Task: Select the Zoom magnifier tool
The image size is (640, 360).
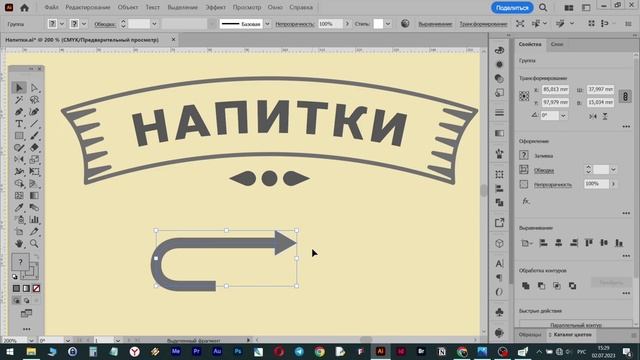Action: (x=34, y=244)
